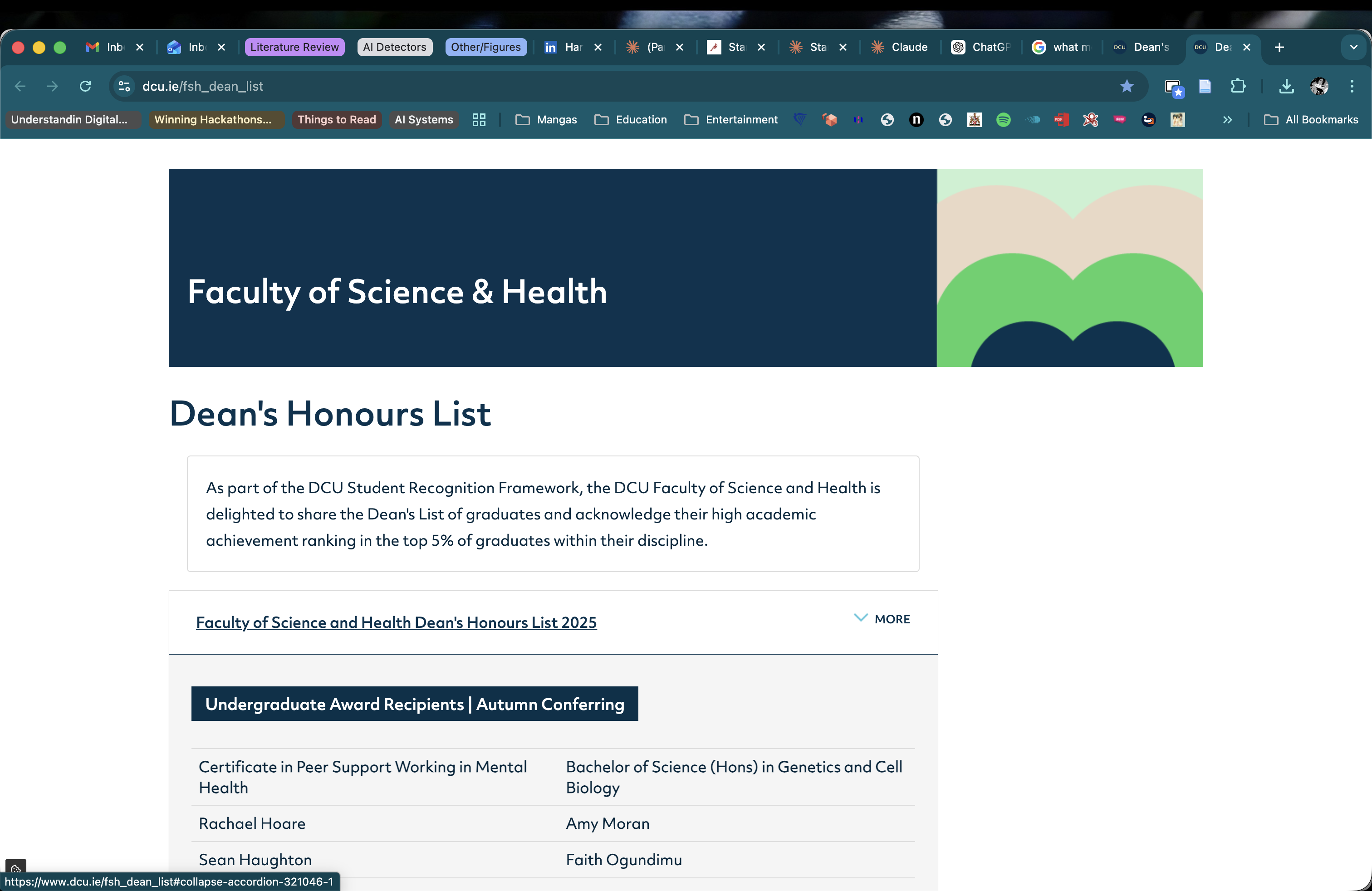Open the black 'n' circle bookmark
Screen dimensions: 1372x891
click(916, 120)
